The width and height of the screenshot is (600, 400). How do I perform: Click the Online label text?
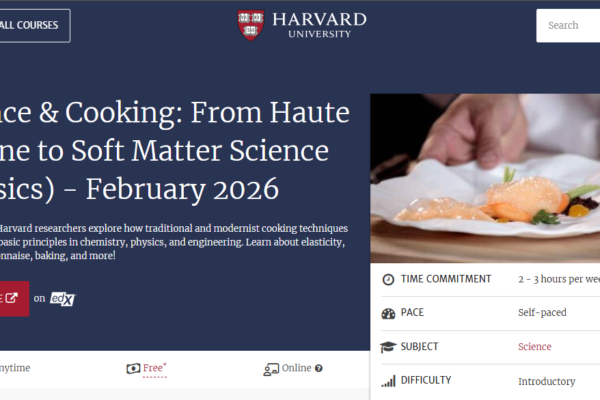(296, 368)
